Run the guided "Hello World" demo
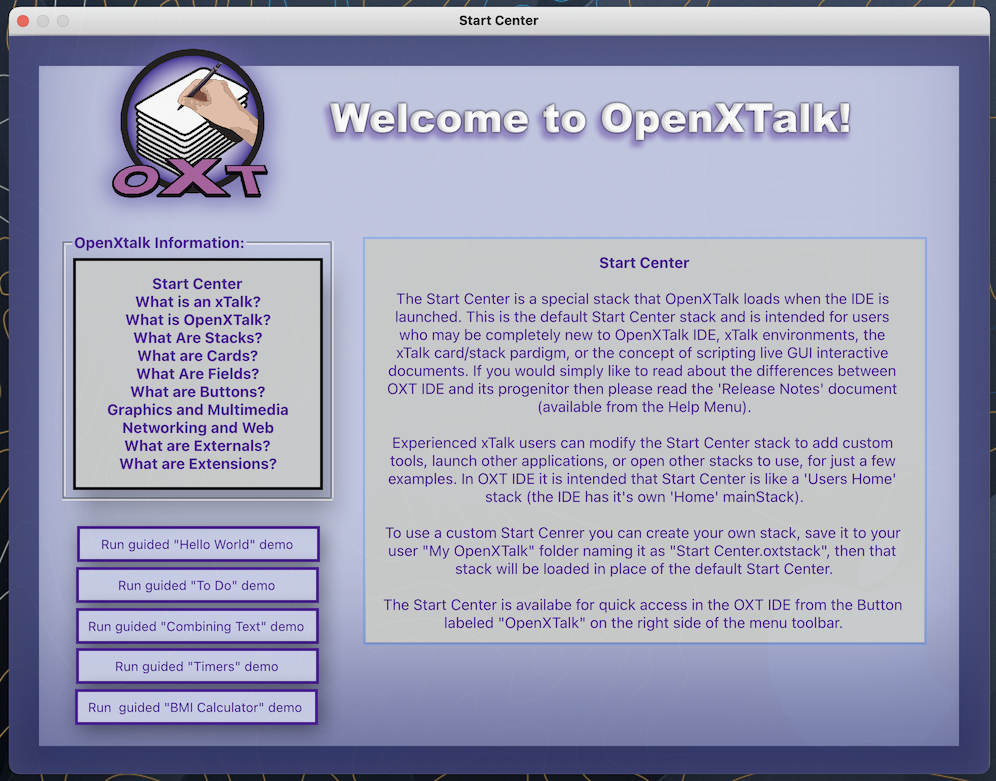The image size is (996, 781). click(198, 544)
